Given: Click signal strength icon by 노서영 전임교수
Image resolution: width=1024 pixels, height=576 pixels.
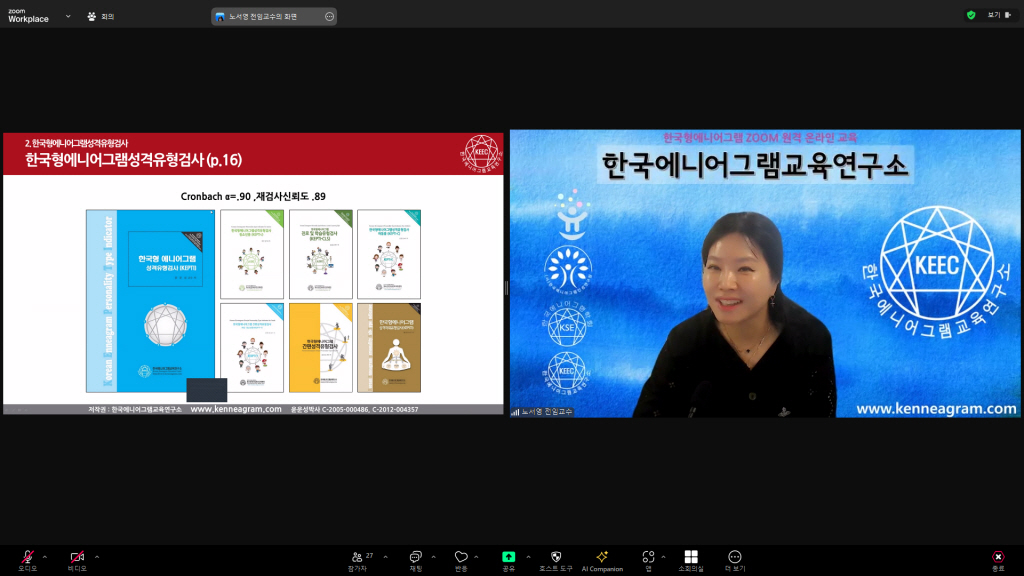Looking at the screenshot, I should 515,411.
